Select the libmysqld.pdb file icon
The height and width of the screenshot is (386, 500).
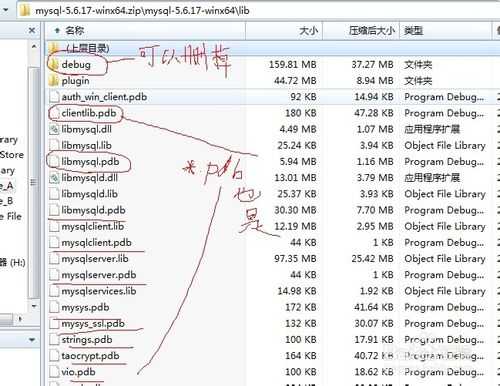pos(54,210)
